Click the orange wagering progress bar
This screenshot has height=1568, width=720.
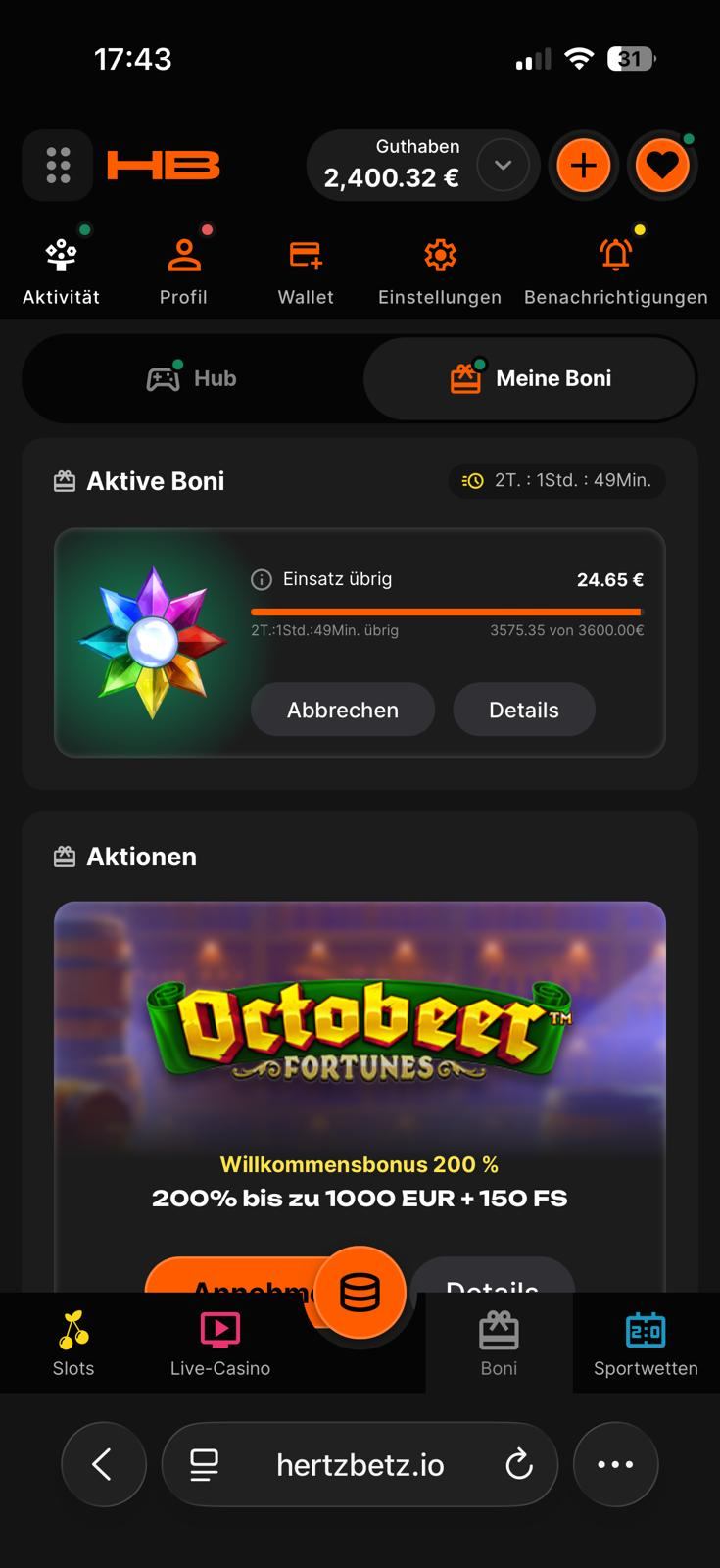(x=447, y=612)
